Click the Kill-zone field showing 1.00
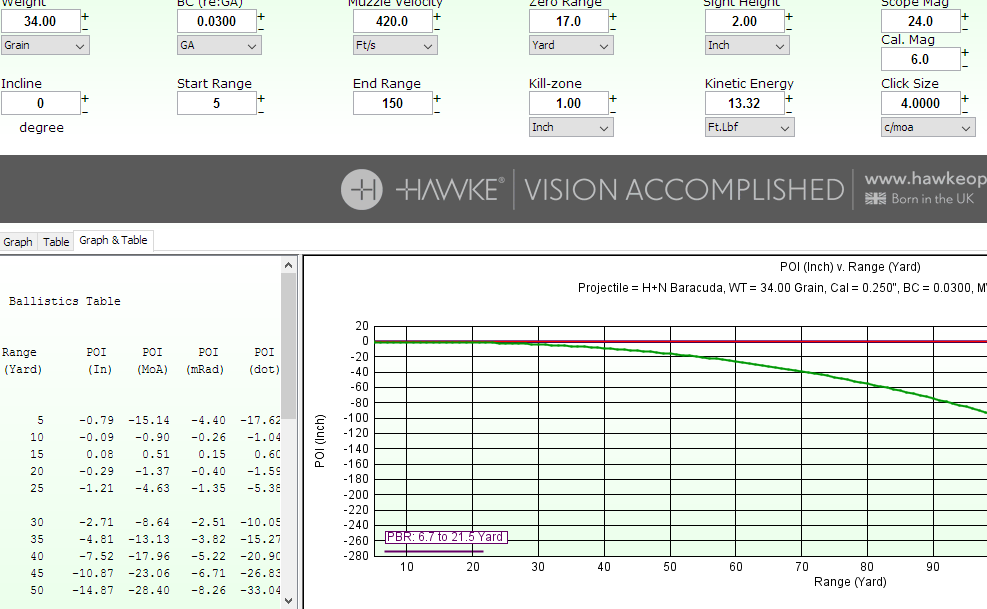Image resolution: width=987 pixels, height=609 pixels. 568,103
